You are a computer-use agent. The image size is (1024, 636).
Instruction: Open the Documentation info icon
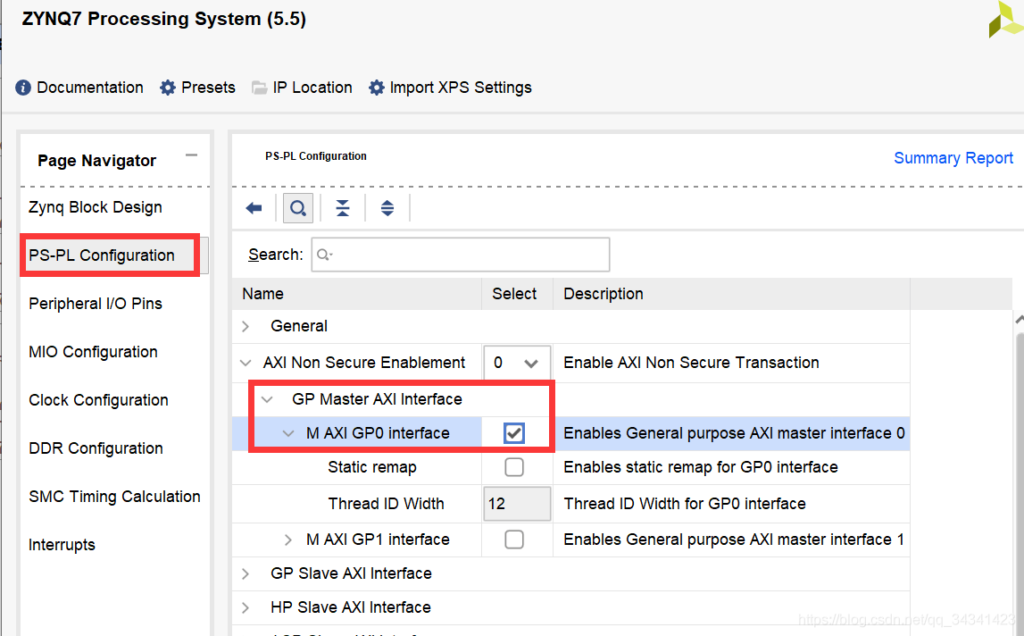23,87
